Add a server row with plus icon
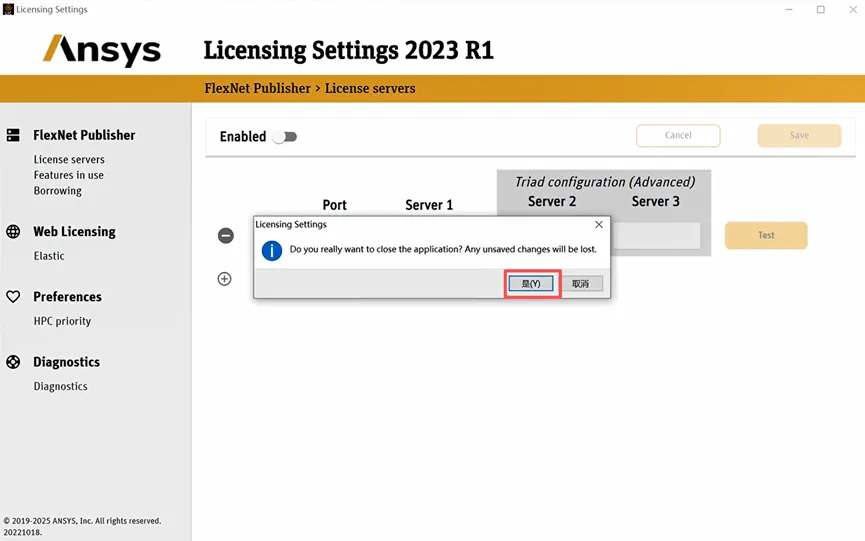This screenshot has width=865, height=541. (225, 278)
